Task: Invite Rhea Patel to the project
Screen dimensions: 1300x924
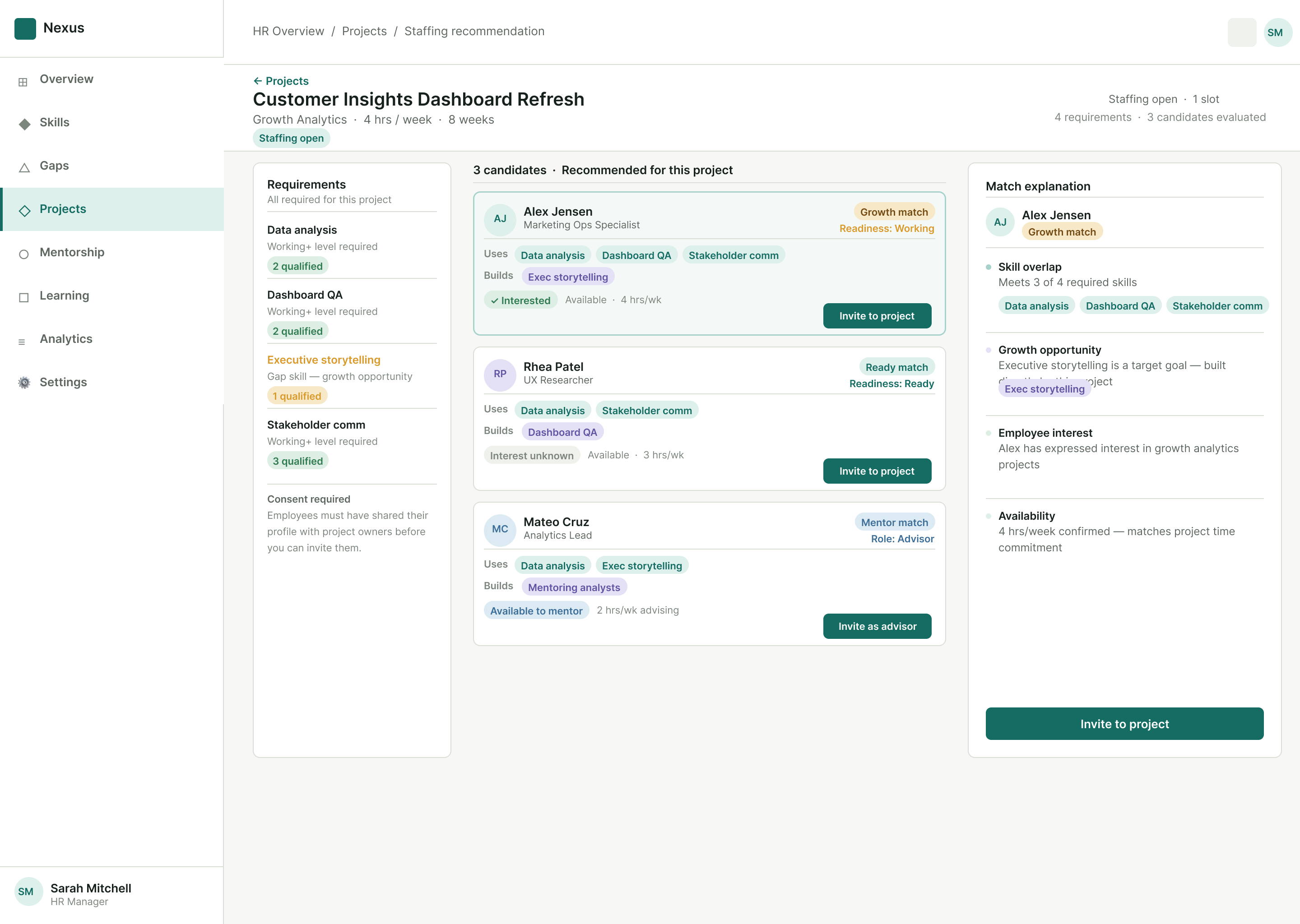Action: coord(877,471)
